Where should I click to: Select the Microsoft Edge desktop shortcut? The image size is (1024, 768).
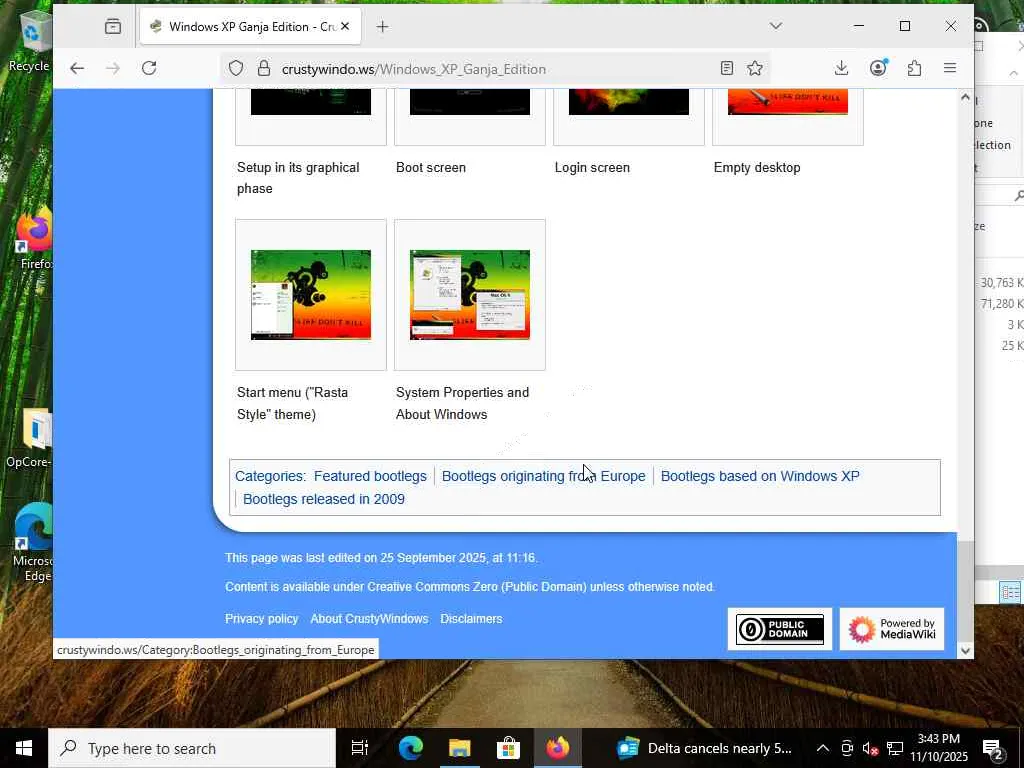34,542
